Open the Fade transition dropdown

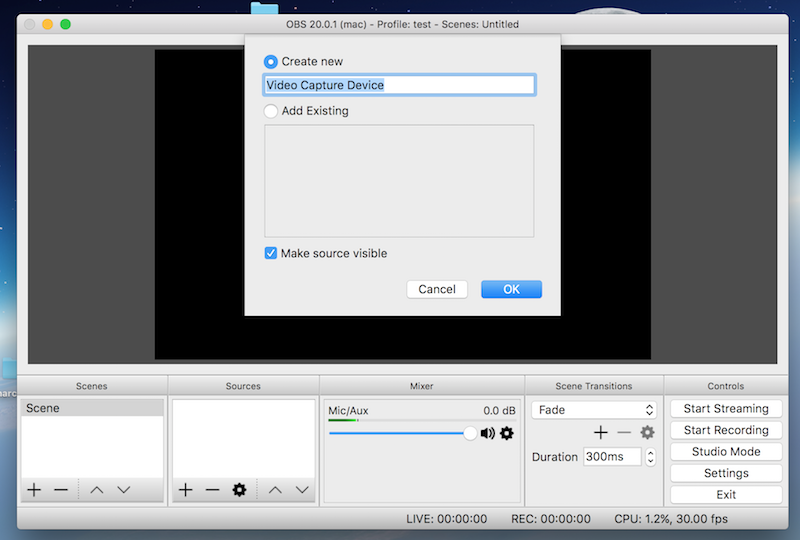594,410
